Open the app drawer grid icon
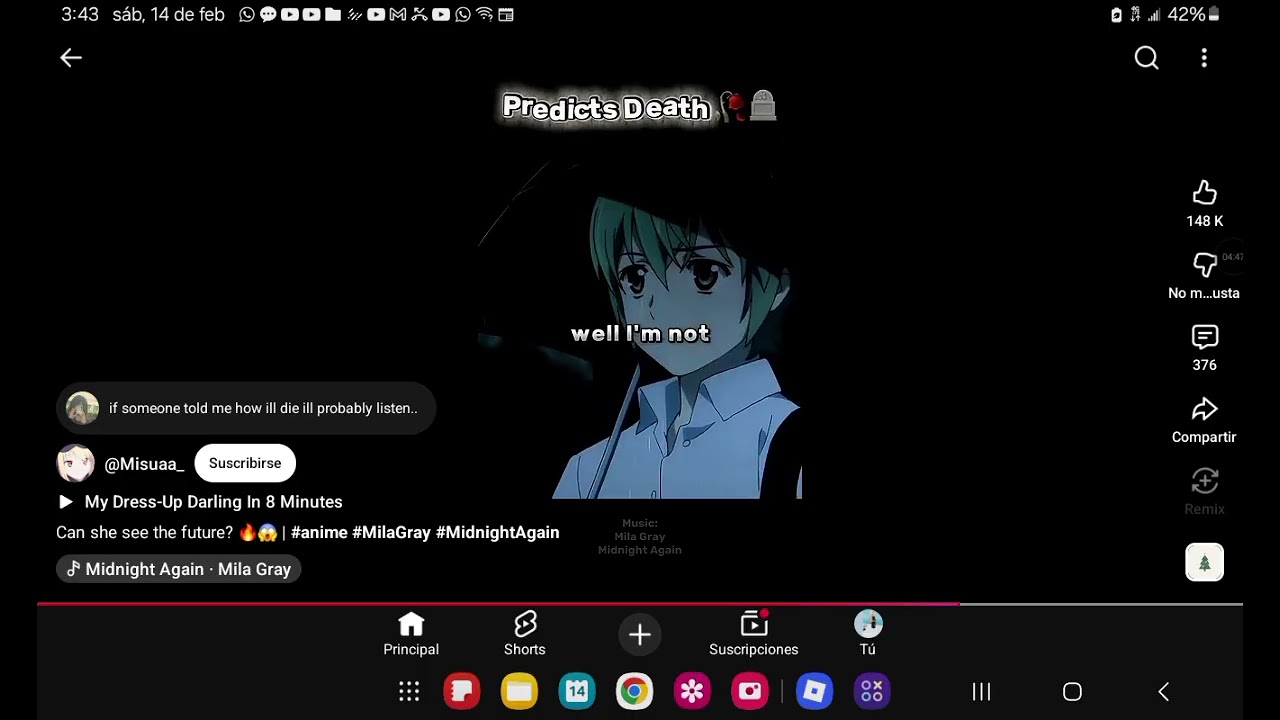1280x720 pixels. (x=408, y=691)
